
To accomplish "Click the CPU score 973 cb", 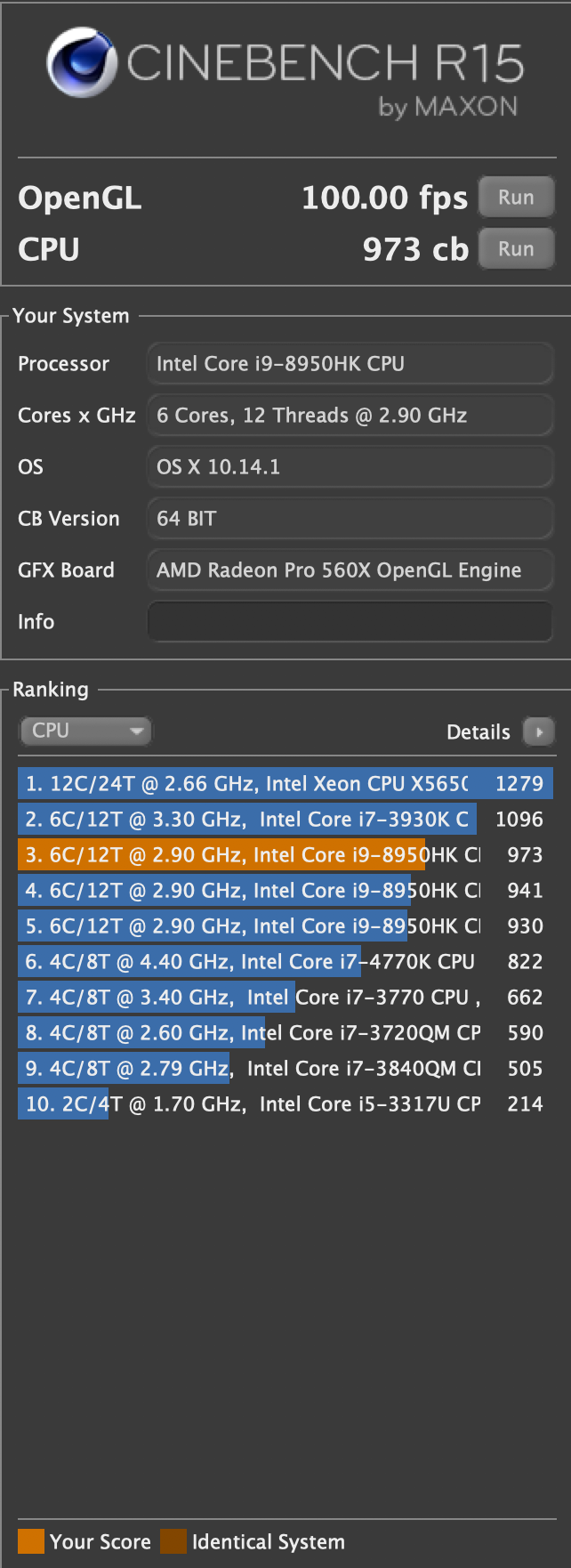I will [415, 249].
